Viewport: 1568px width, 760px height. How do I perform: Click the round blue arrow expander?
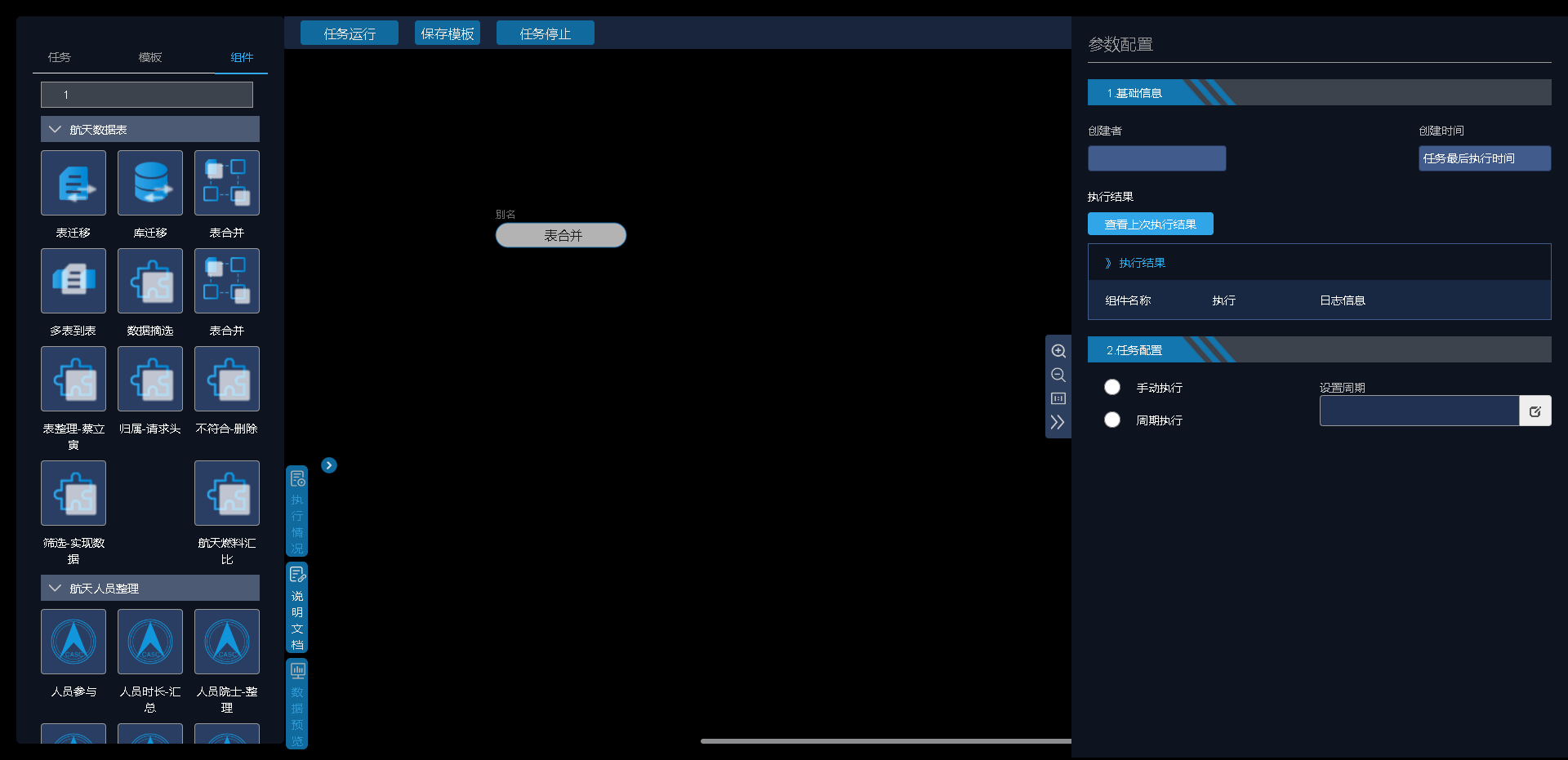point(329,465)
